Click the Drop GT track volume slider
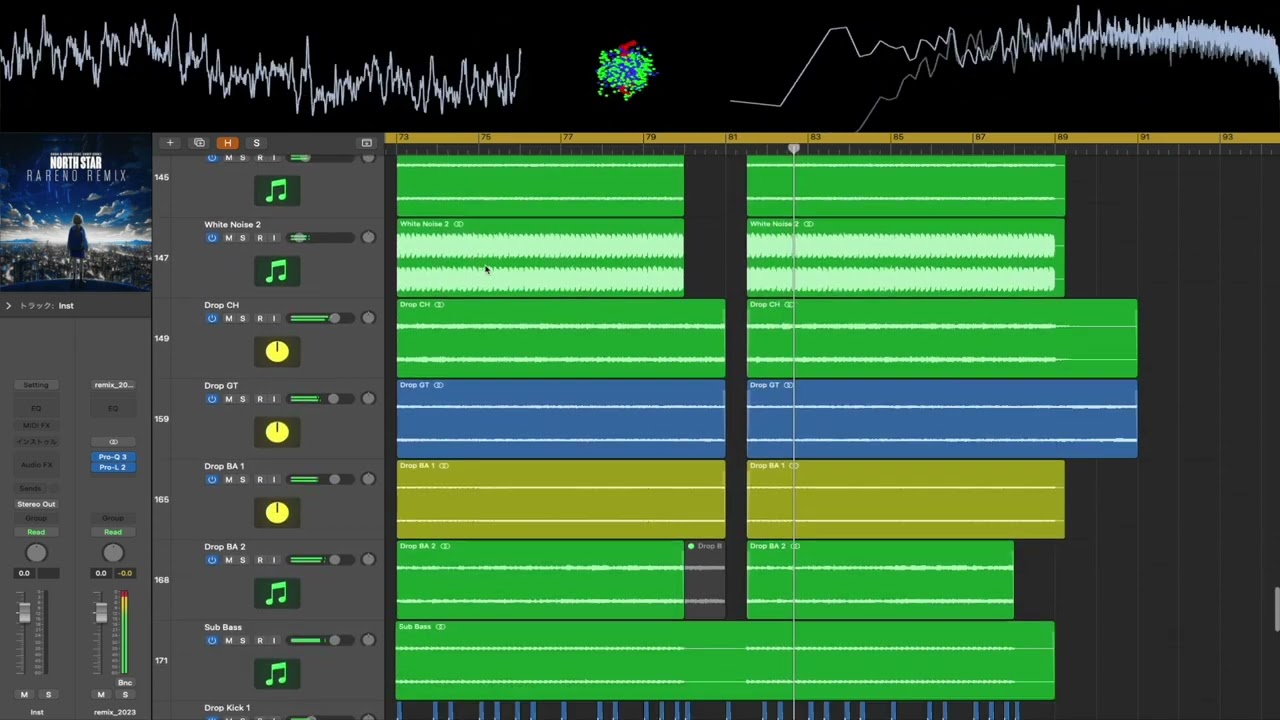This screenshot has width=1280, height=720. pyautogui.click(x=319, y=399)
